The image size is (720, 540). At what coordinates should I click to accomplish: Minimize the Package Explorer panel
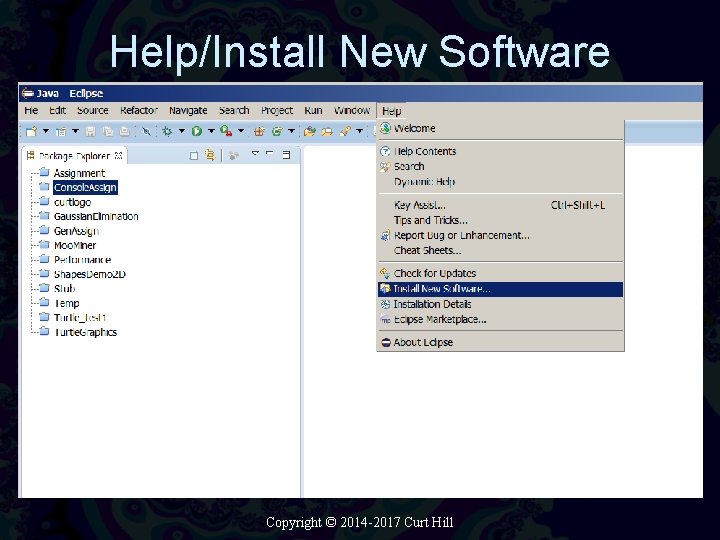(x=270, y=154)
